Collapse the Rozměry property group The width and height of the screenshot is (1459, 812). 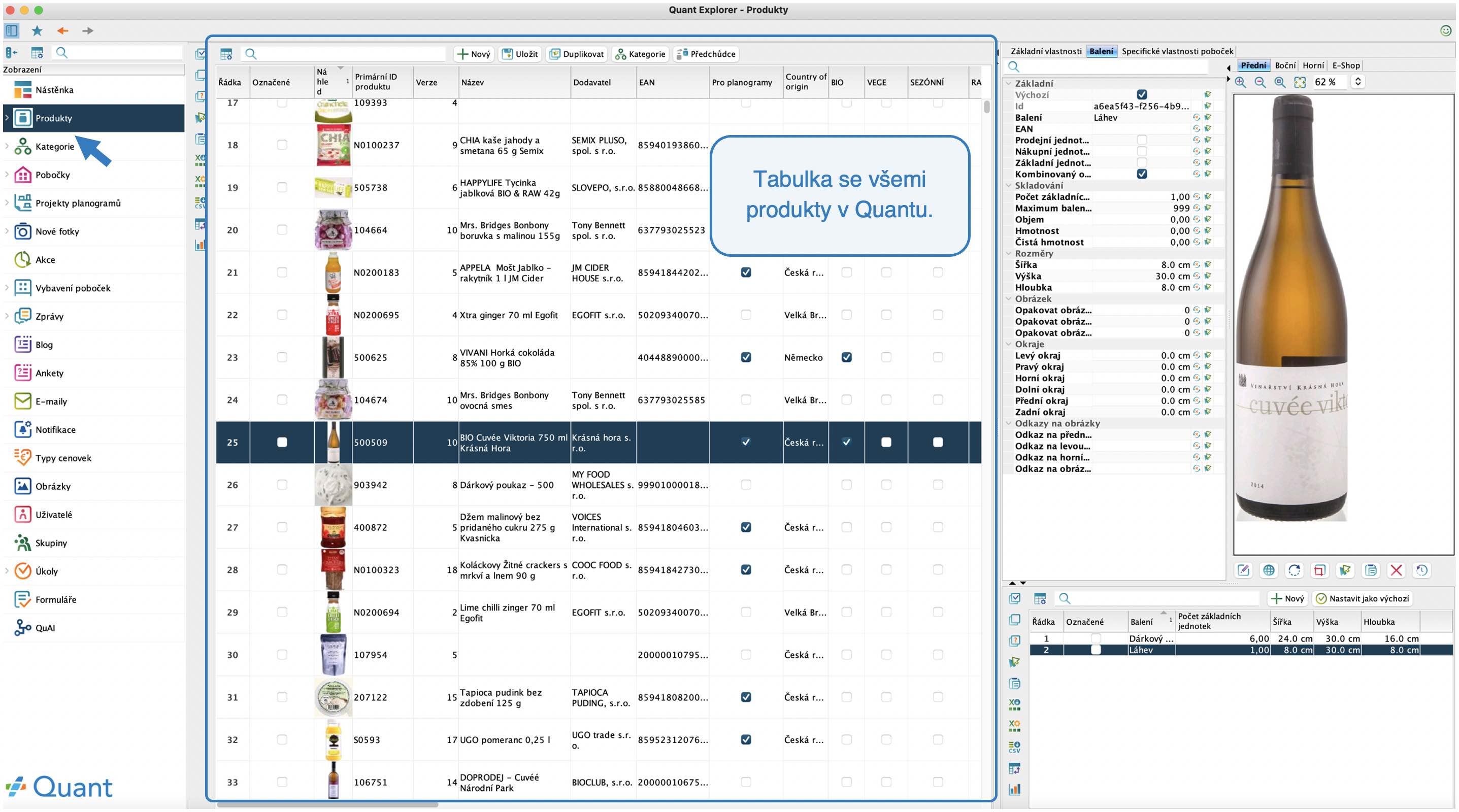1009,253
